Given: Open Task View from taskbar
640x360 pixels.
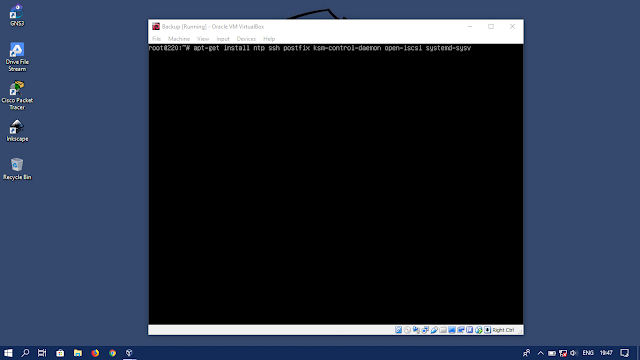Looking at the screenshot, I should click(x=42, y=353).
